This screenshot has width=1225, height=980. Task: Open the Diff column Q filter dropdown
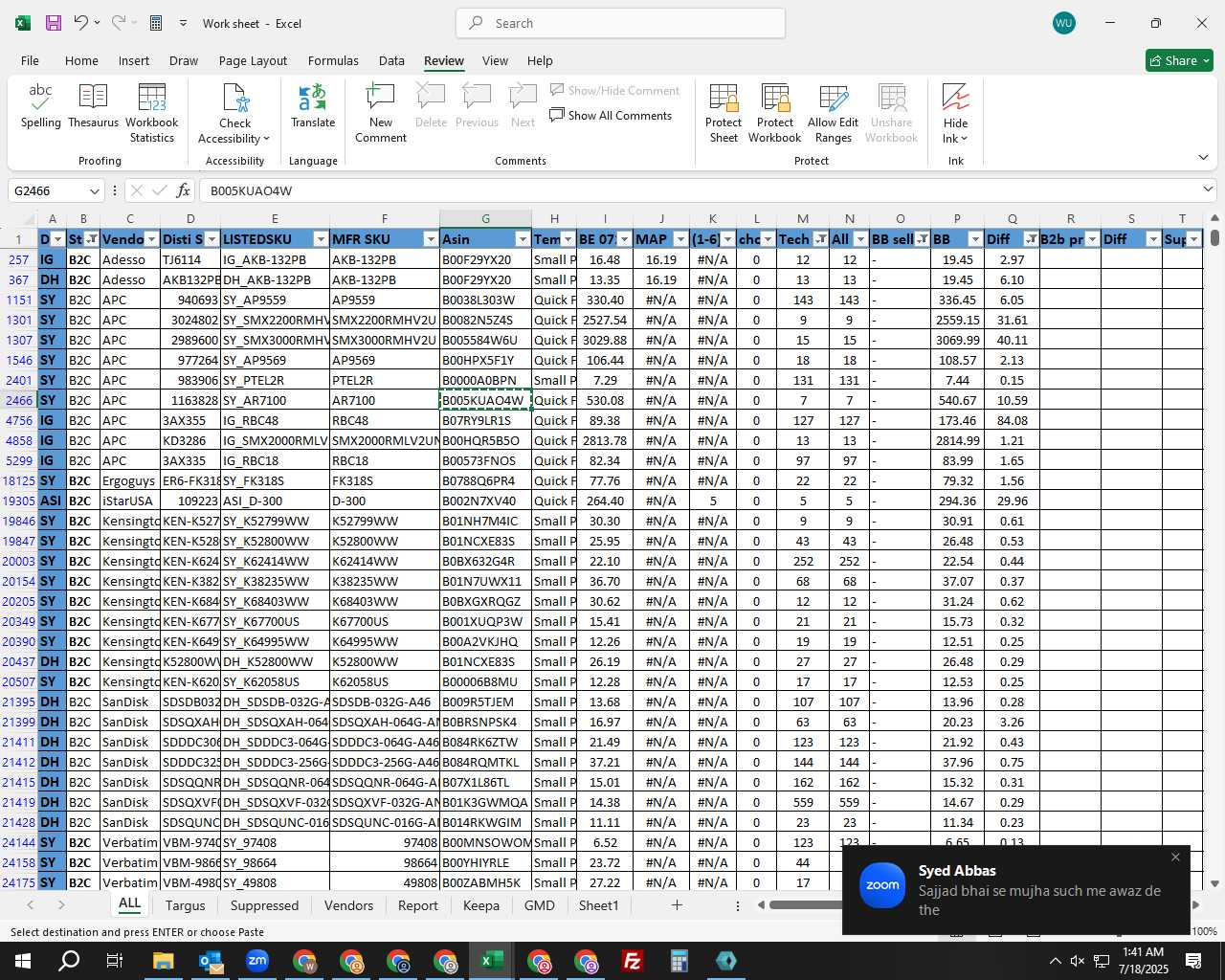[x=1031, y=239]
